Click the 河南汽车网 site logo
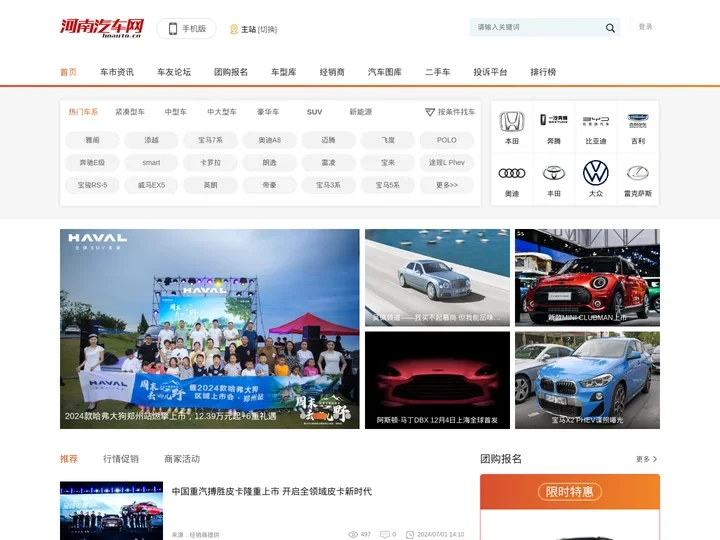 tap(102, 28)
